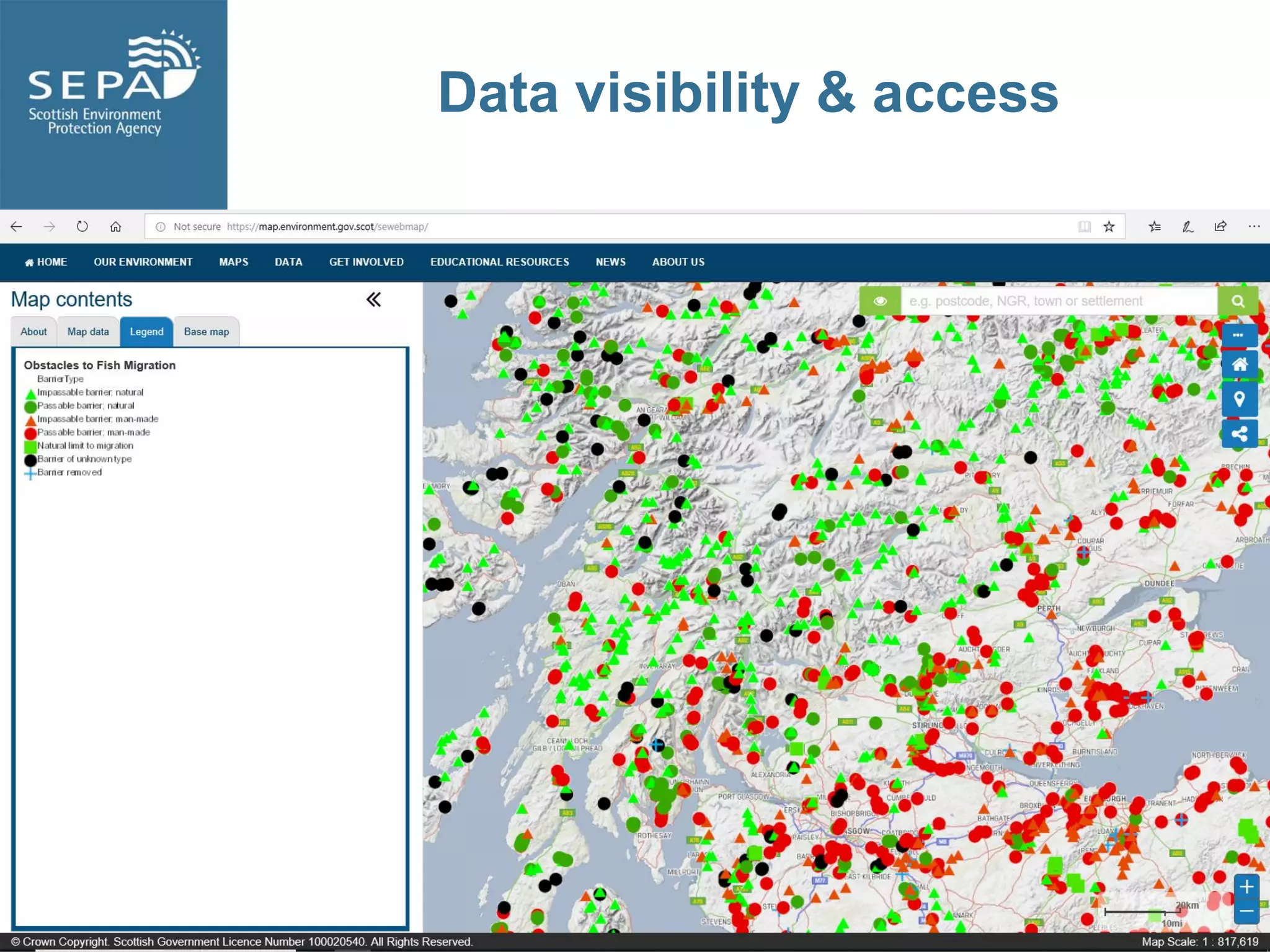Collapse the Map contents panel
Screen dimensions: 1270x952
[373, 300]
